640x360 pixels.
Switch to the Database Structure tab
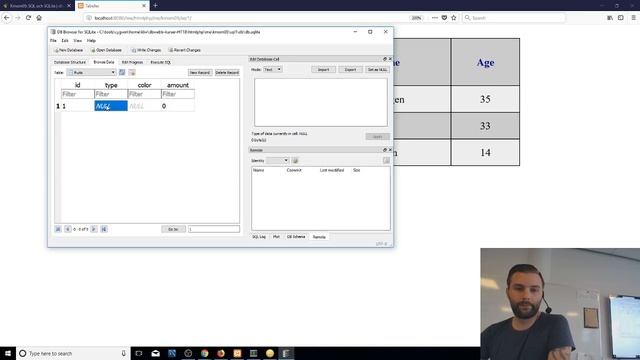click(70, 62)
